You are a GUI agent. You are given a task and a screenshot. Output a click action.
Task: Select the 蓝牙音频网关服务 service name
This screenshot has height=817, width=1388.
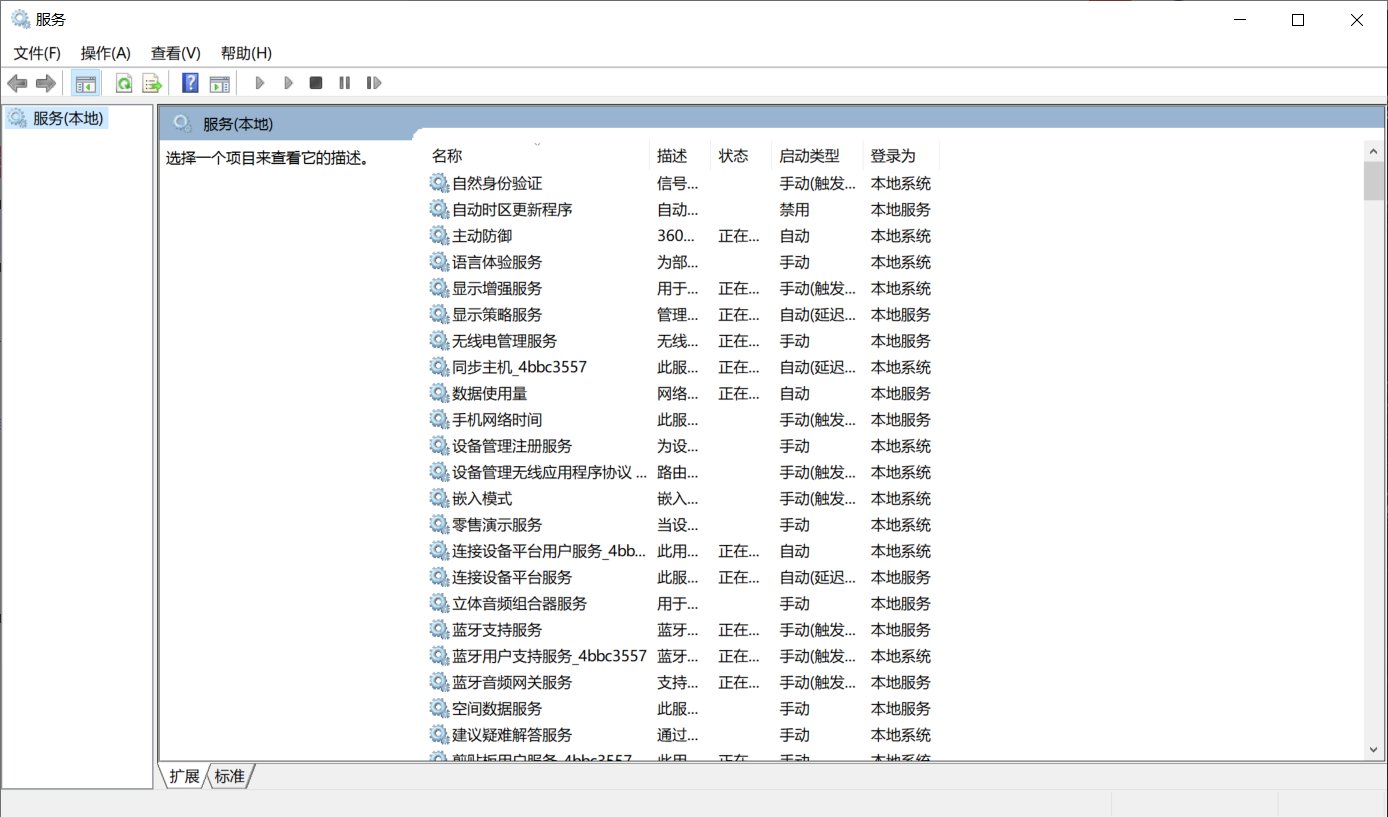tap(512, 682)
